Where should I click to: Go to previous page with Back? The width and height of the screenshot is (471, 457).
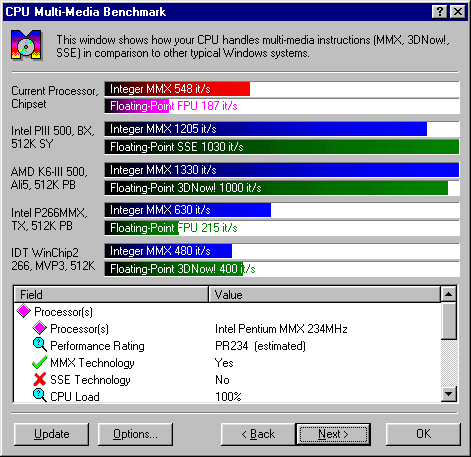258,434
